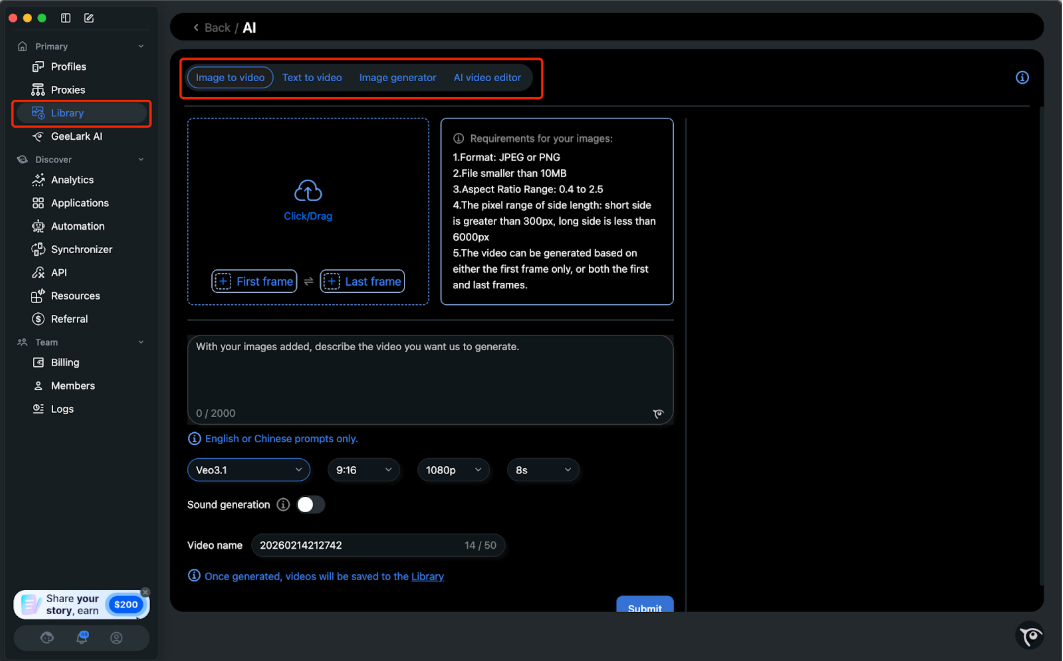Click the GeeLark AI icon inside prompt box
The width and height of the screenshot is (1063, 661).
pos(658,413)
